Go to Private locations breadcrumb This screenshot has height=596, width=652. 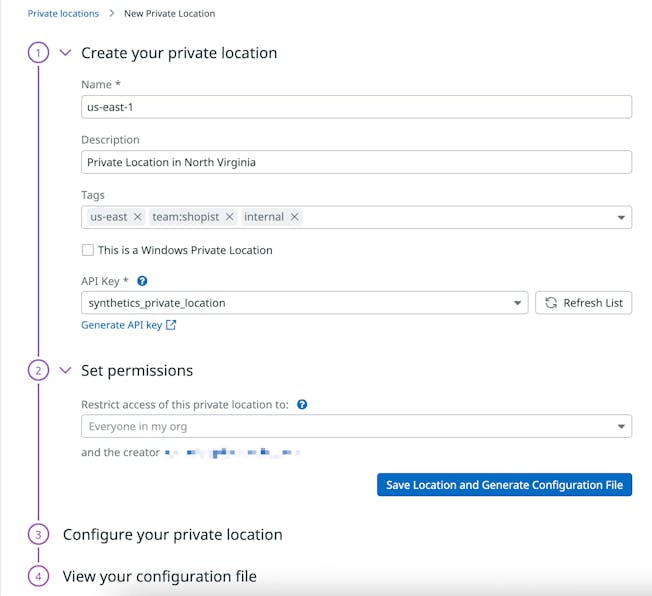point(63,14)
